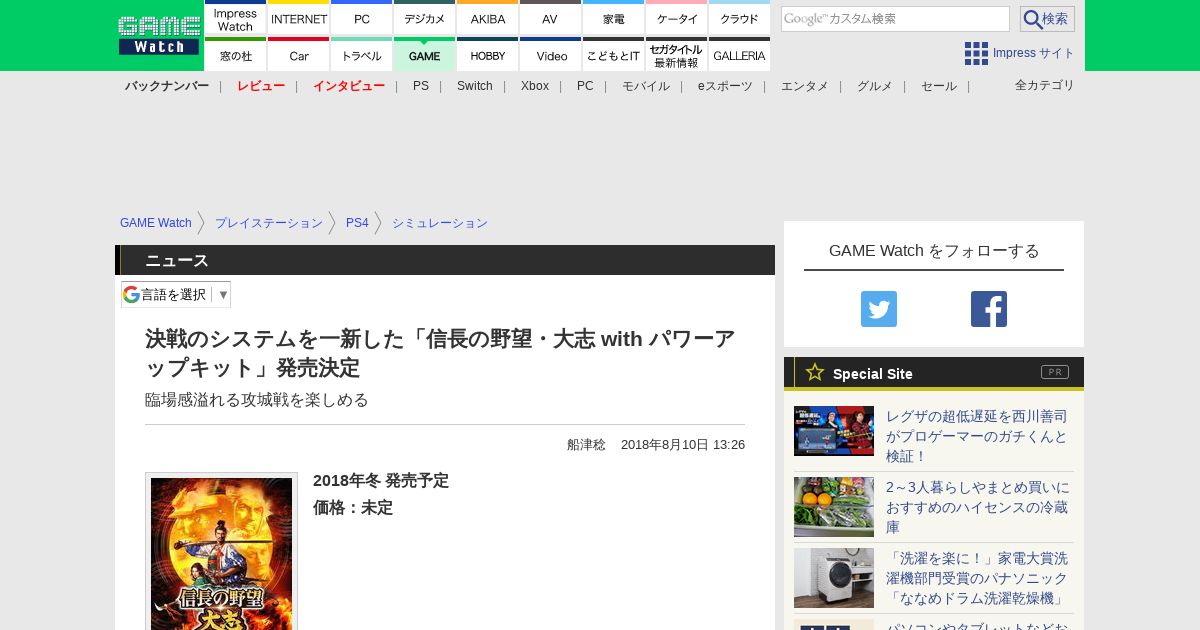This screenshot has height=630, width=1200.
Task: Open デジカメ Watch tab
Action: 425,18
